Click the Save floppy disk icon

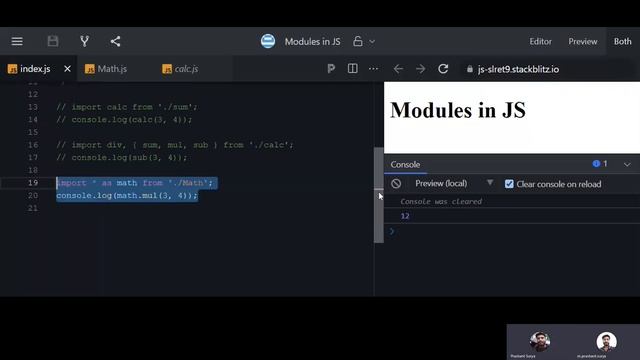click(x=53, y=41)
